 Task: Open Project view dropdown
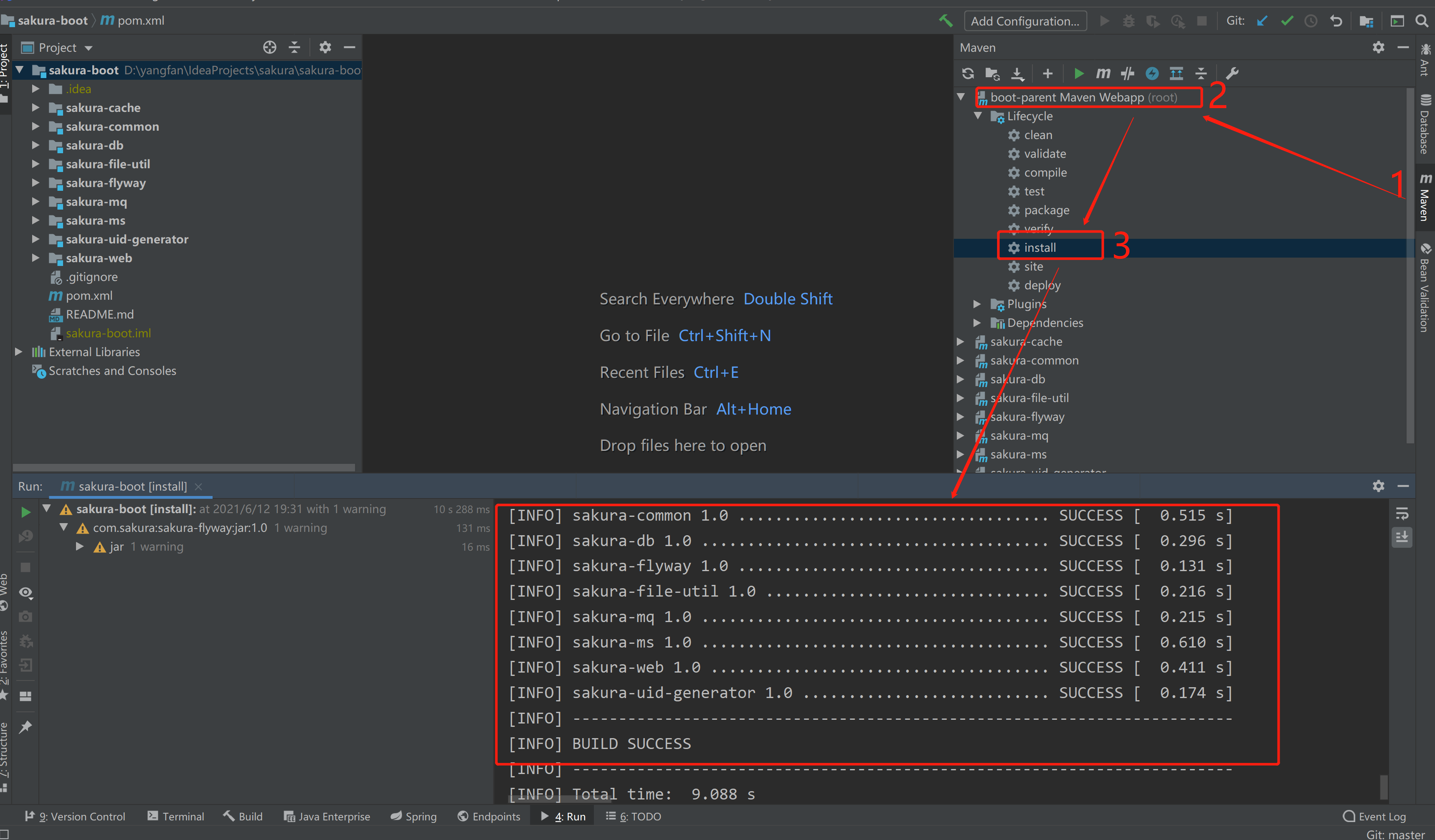coord(88,48)
